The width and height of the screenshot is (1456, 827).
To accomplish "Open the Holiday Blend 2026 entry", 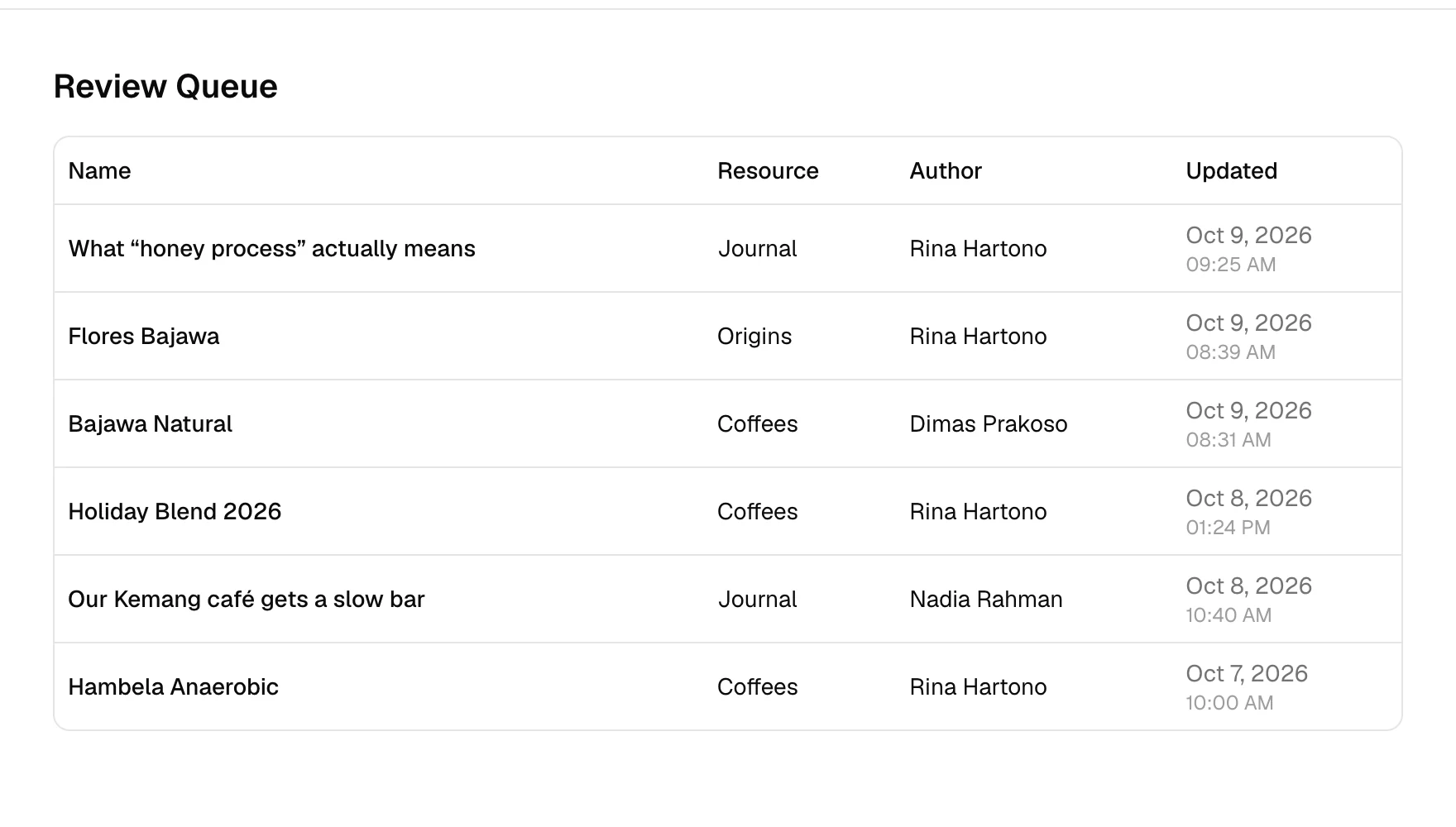I will 175,512.
